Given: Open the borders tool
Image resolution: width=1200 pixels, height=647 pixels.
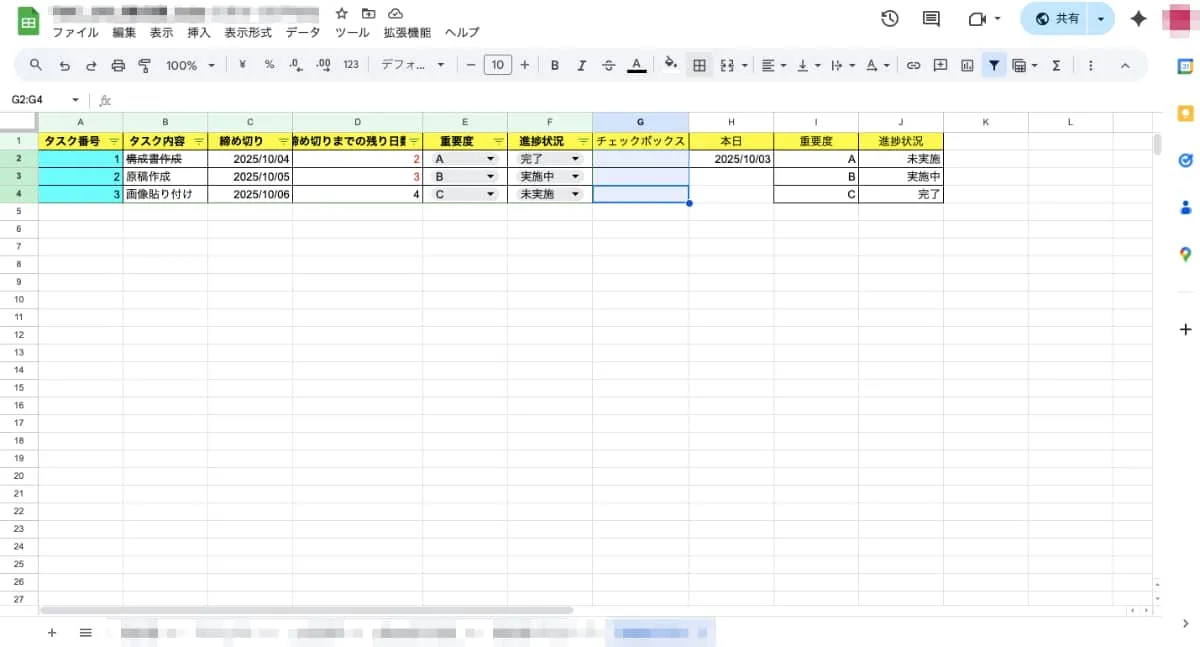Looking at the screenshot, I should click(x=700, y=65).
